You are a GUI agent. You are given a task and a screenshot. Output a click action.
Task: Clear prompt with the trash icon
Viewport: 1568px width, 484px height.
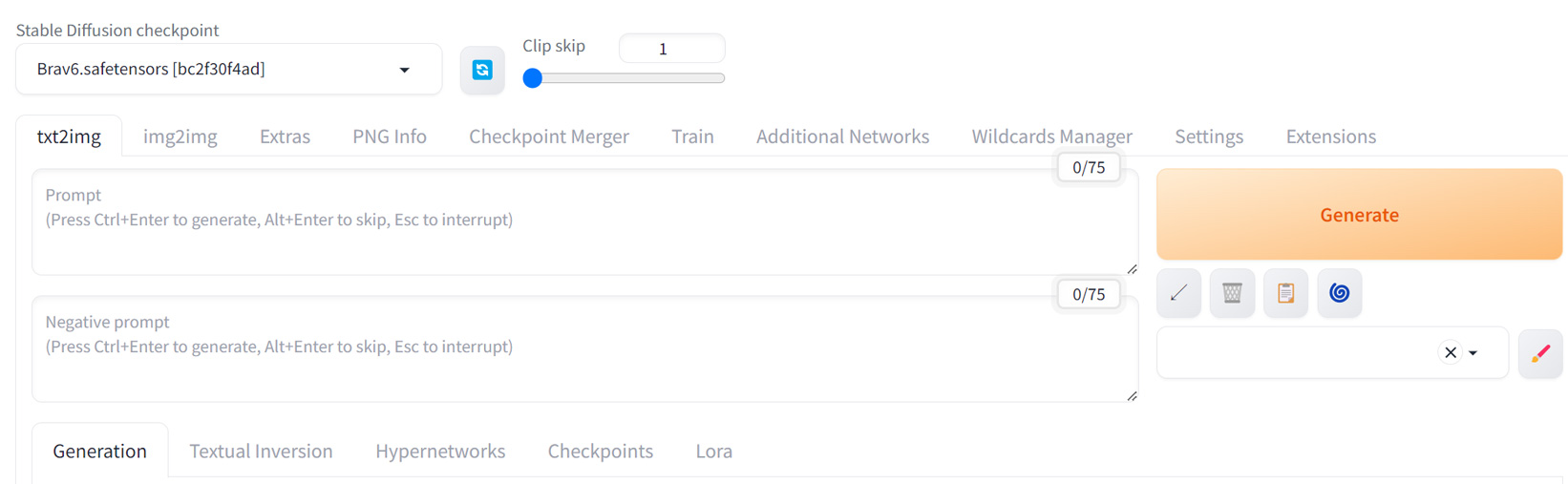[1232, 293]
